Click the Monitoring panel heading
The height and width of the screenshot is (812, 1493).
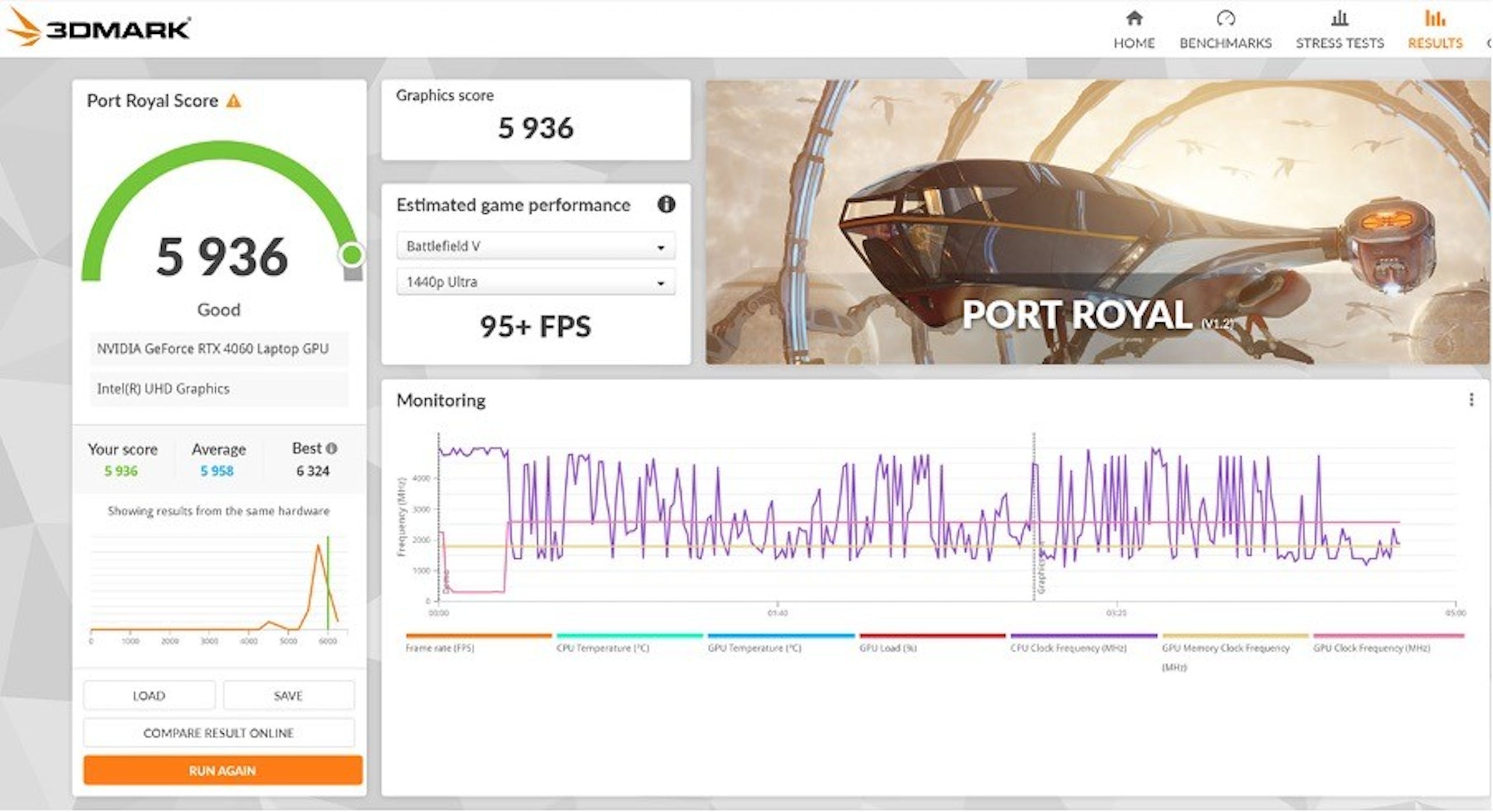click(x=441, y=400)
